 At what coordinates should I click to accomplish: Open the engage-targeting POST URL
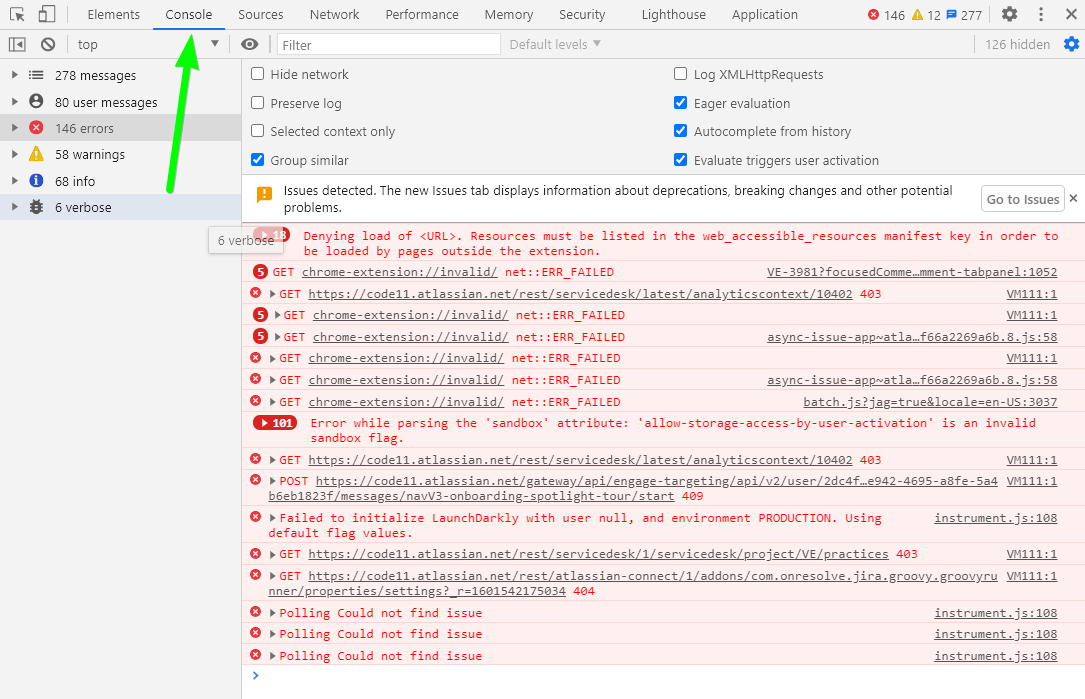point(633,488)
